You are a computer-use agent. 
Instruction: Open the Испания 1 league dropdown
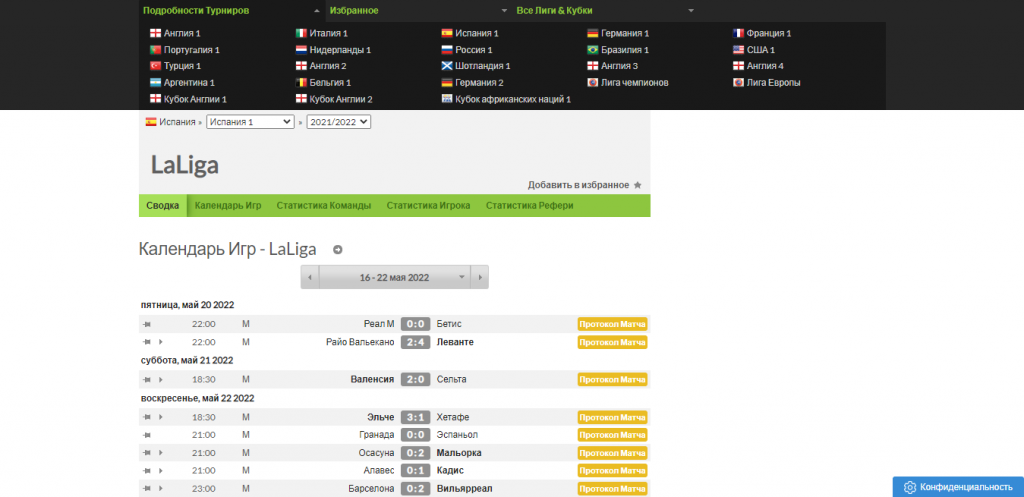(x=250, y=122)
